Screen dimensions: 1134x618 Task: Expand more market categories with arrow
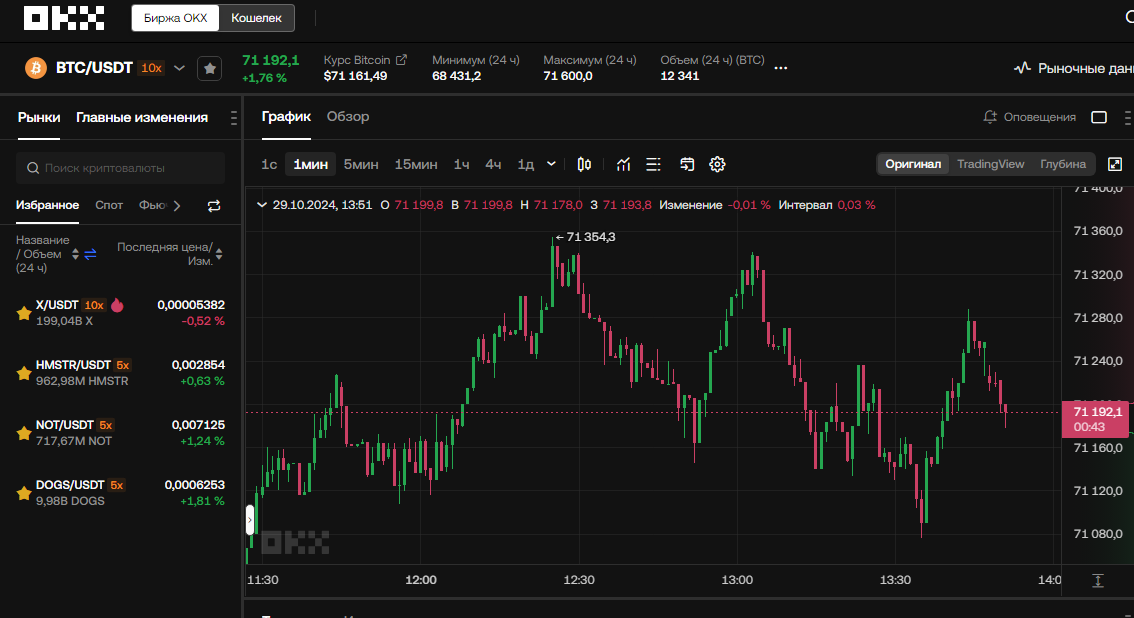[x=177, y=206]
